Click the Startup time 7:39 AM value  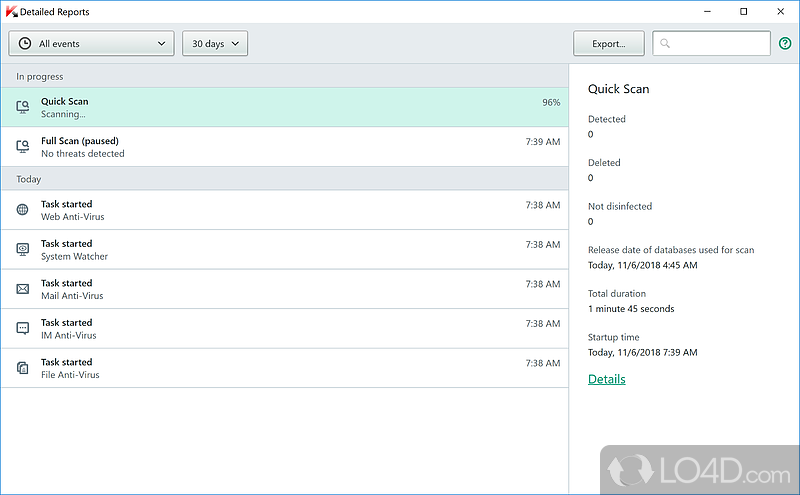point(642,352)
